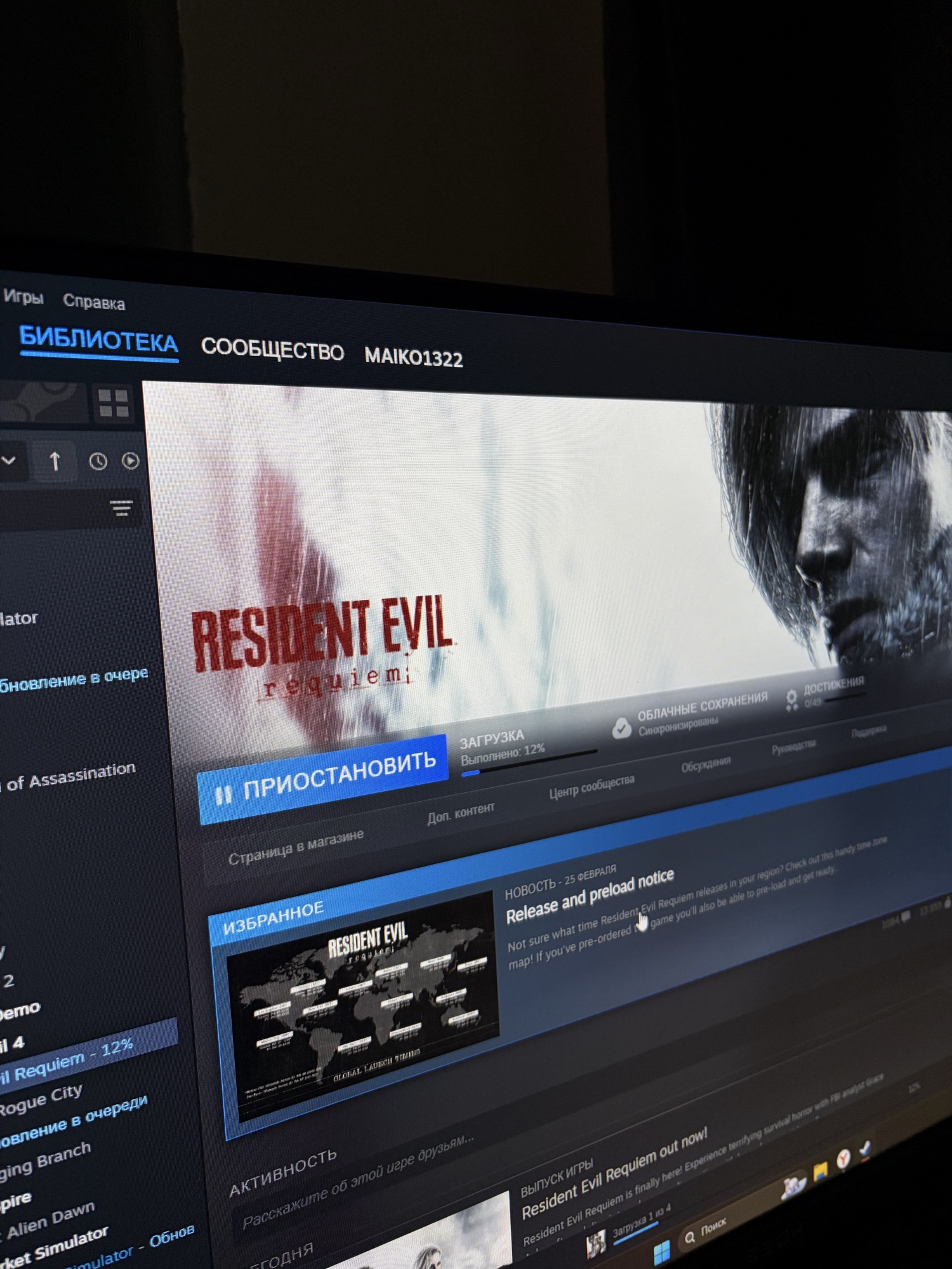This screenshot has width=952, height=1269.
Task: Pause download with the ПРИОСТАНОВИТЬ button
Action: point(324,778)
